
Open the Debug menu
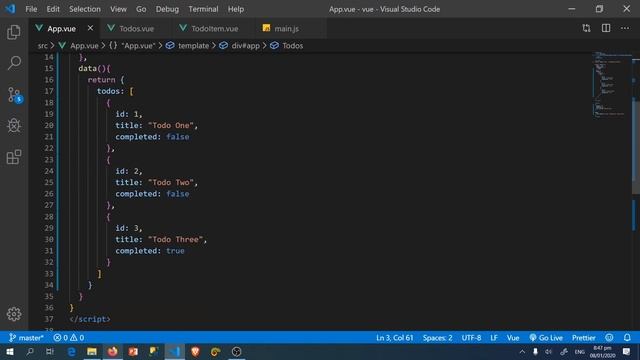(167, 9)
